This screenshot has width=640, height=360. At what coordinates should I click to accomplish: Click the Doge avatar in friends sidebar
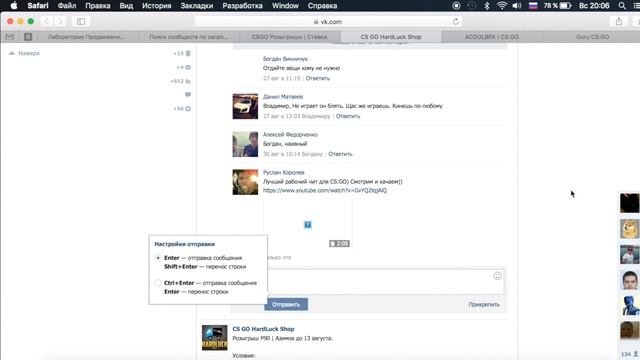pos(629,229)
